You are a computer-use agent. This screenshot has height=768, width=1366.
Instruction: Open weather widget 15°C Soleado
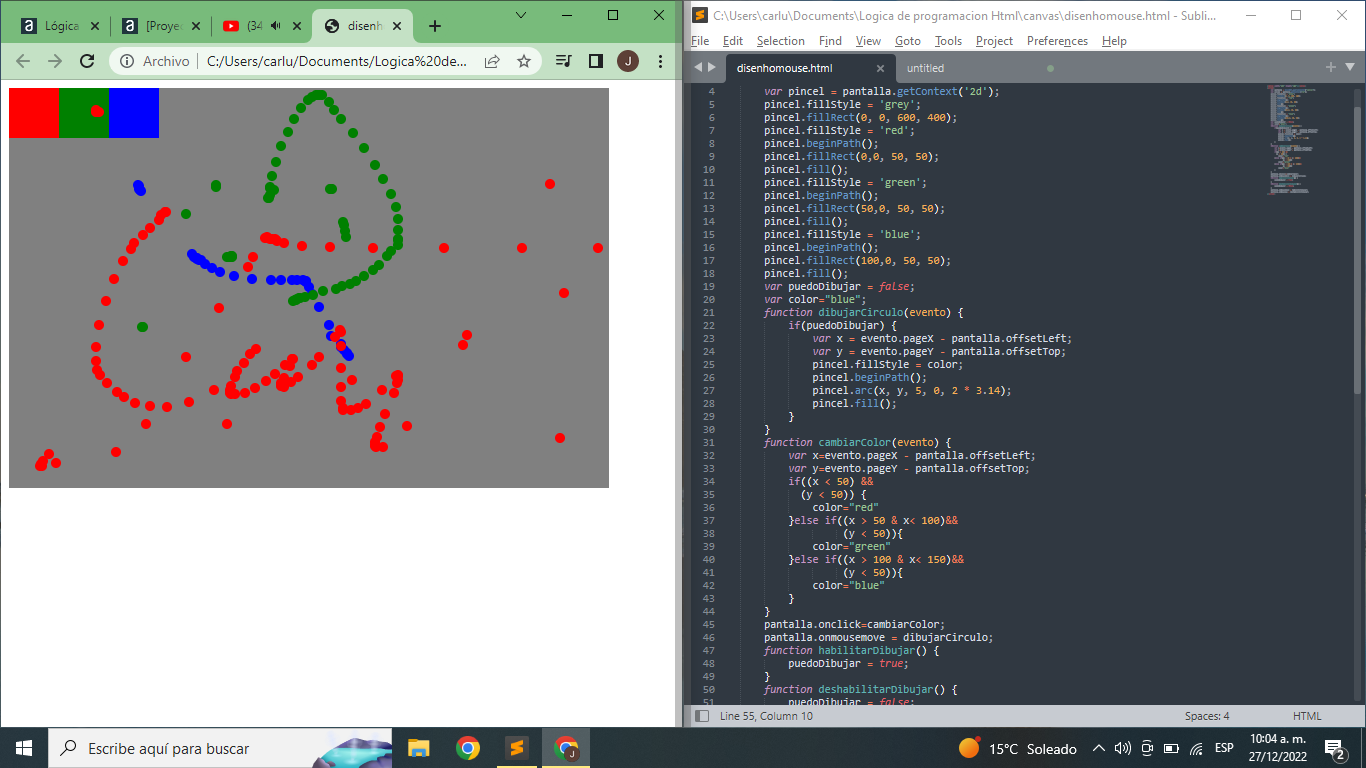tap(1017, 748)
